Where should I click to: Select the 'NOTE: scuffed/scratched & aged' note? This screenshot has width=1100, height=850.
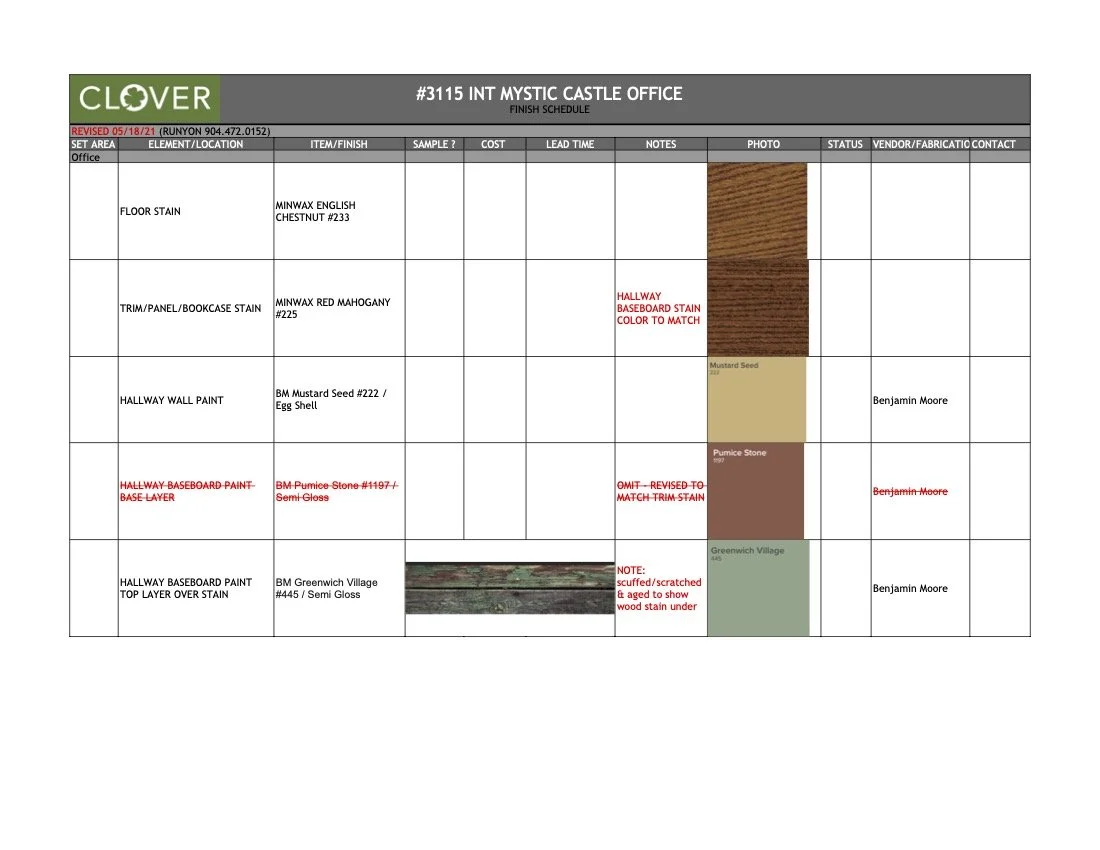coord(659,588)
